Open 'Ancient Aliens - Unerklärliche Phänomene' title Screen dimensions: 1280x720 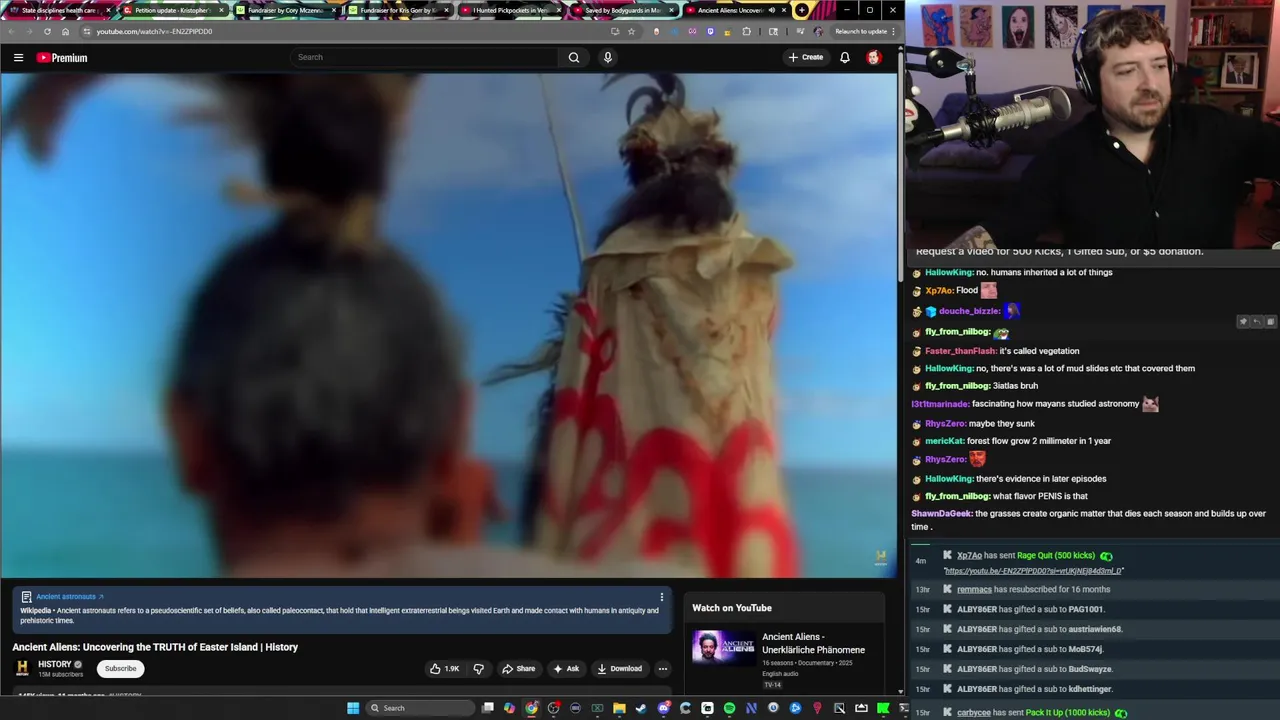[x=813, y=643]
